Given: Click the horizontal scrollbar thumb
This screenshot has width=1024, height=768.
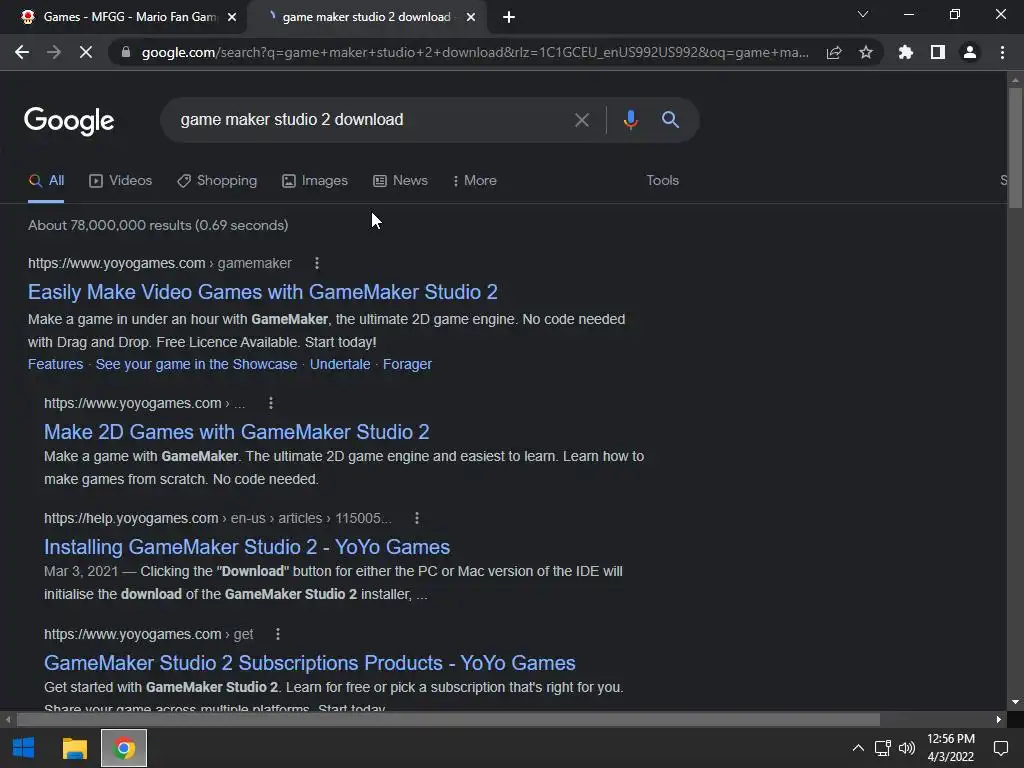Looking at the screenshot, I should [448, 720].
